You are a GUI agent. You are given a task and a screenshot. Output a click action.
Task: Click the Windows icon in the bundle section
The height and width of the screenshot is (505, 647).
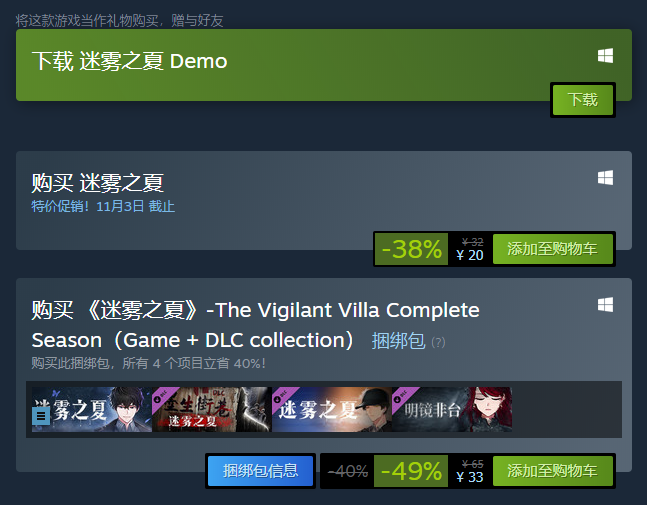pos(605,305)
